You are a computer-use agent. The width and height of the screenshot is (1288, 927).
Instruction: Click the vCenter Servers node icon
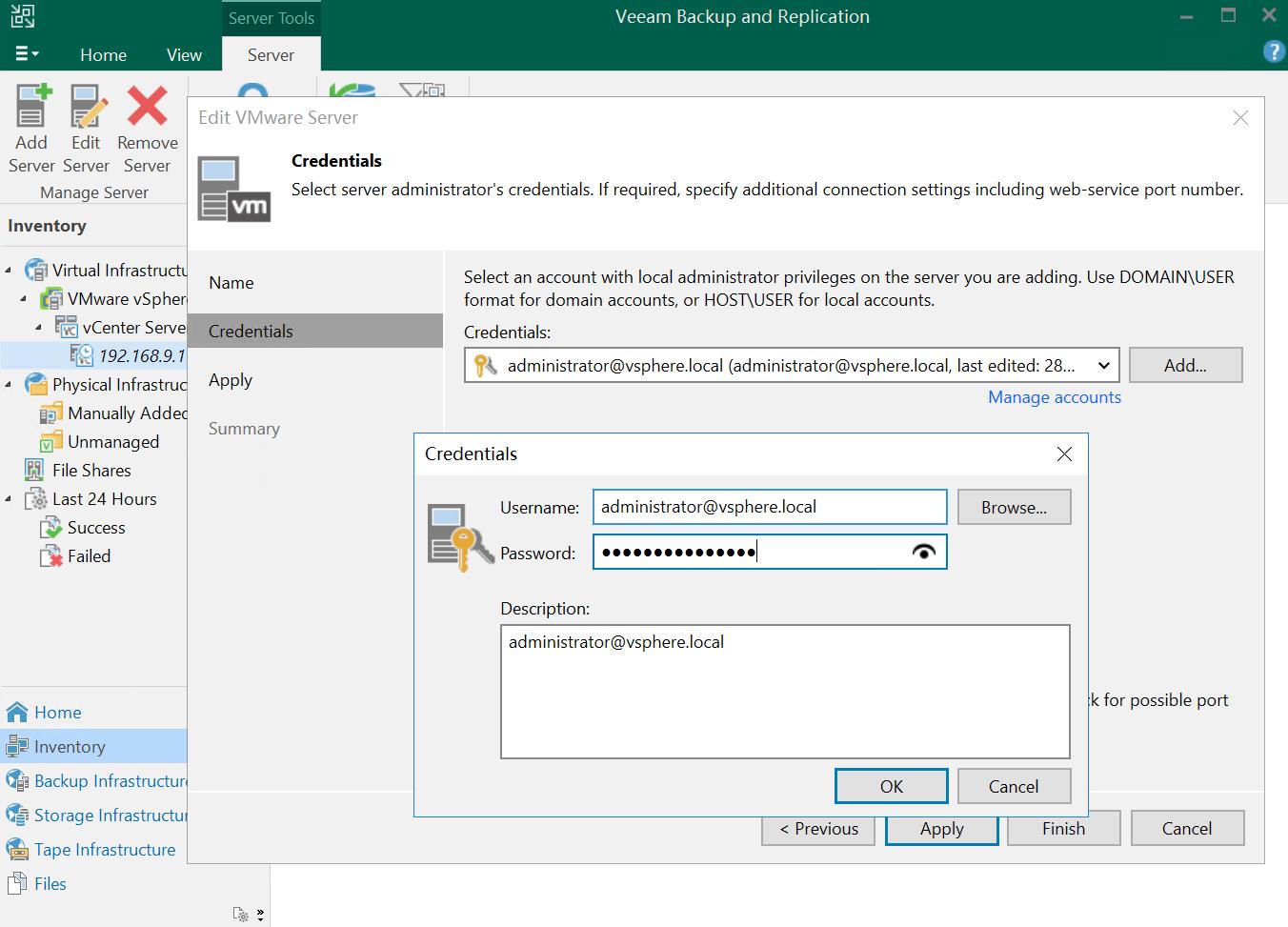[x=67, y=328]
